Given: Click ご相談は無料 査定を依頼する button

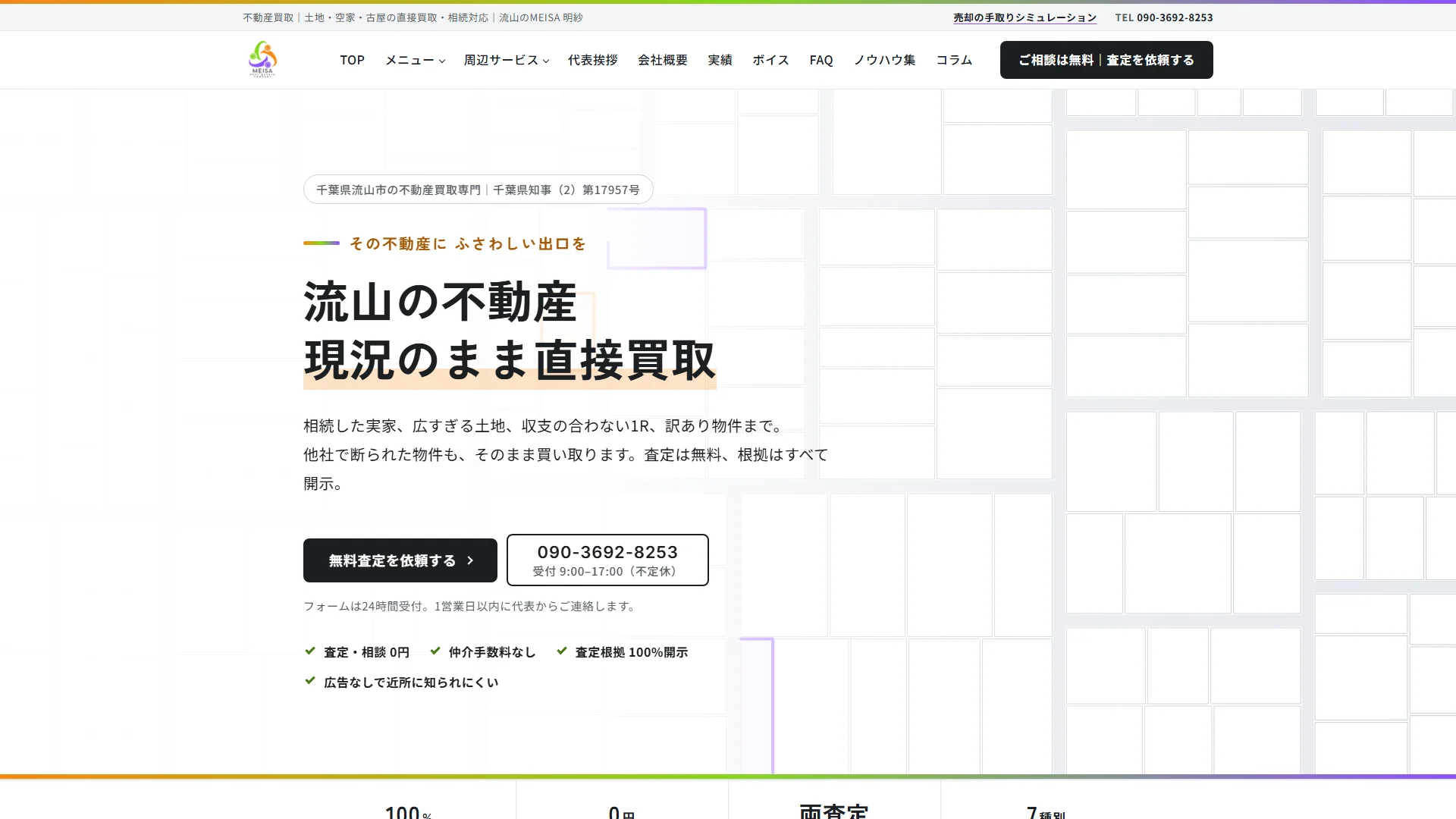Looking at the screenshot, I should coord(1106,60).
